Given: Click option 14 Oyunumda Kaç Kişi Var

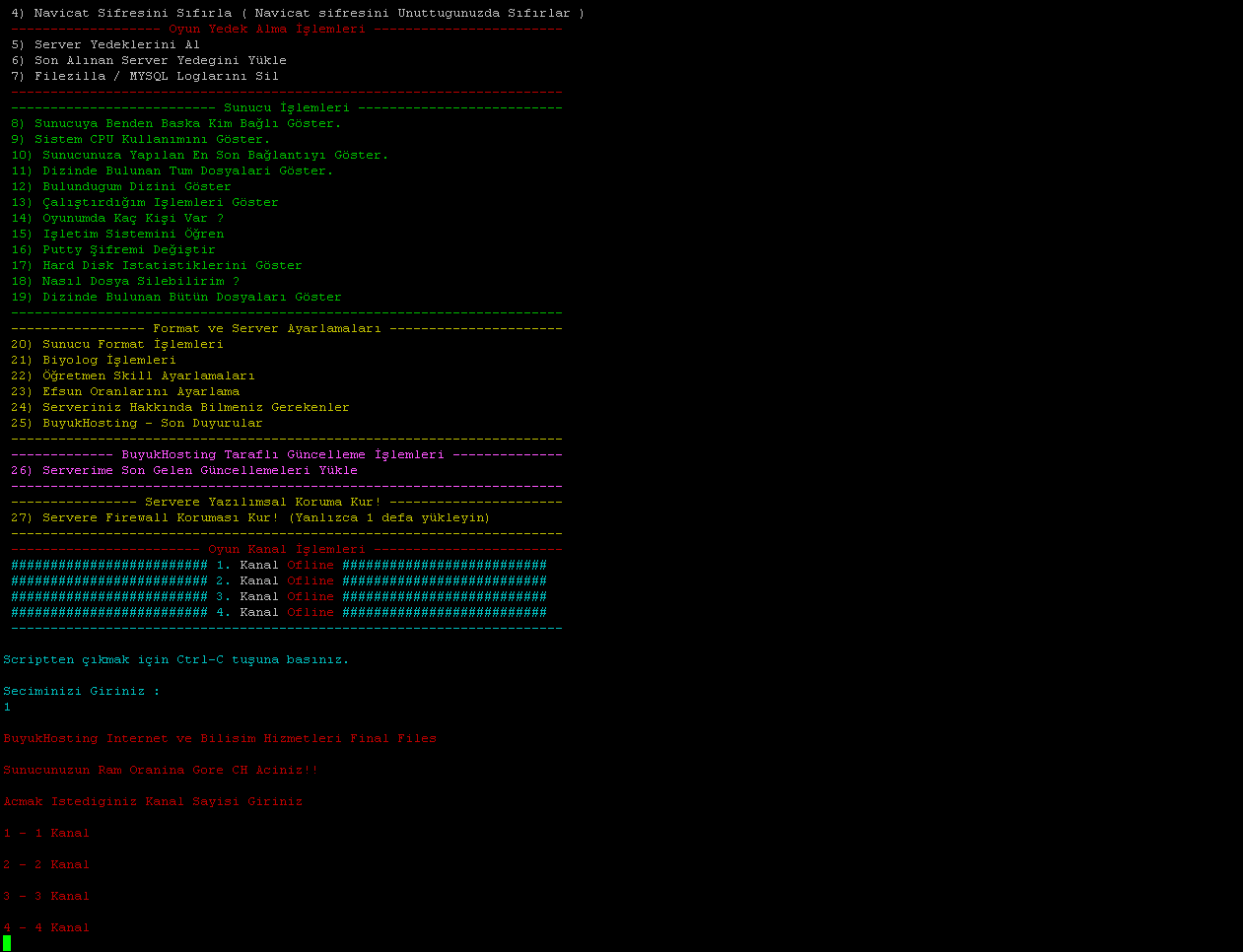Looking at the screenshot, I should (117, 218).
